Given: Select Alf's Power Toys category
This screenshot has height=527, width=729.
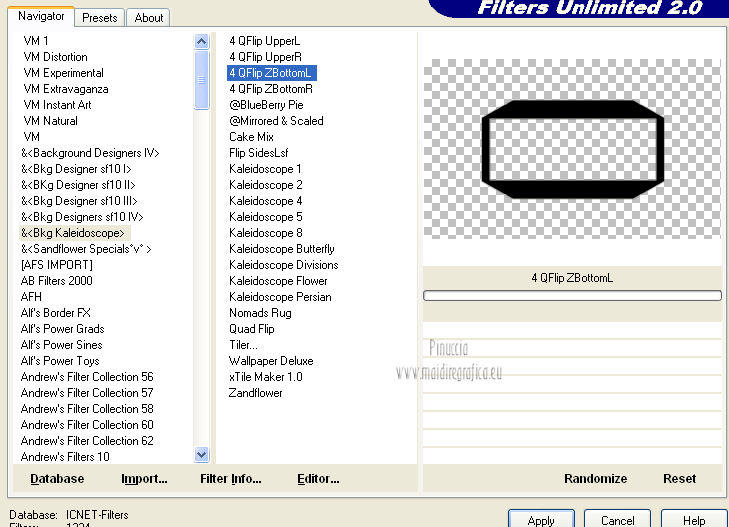Looking at the screenshot, I should coord(60,361).
